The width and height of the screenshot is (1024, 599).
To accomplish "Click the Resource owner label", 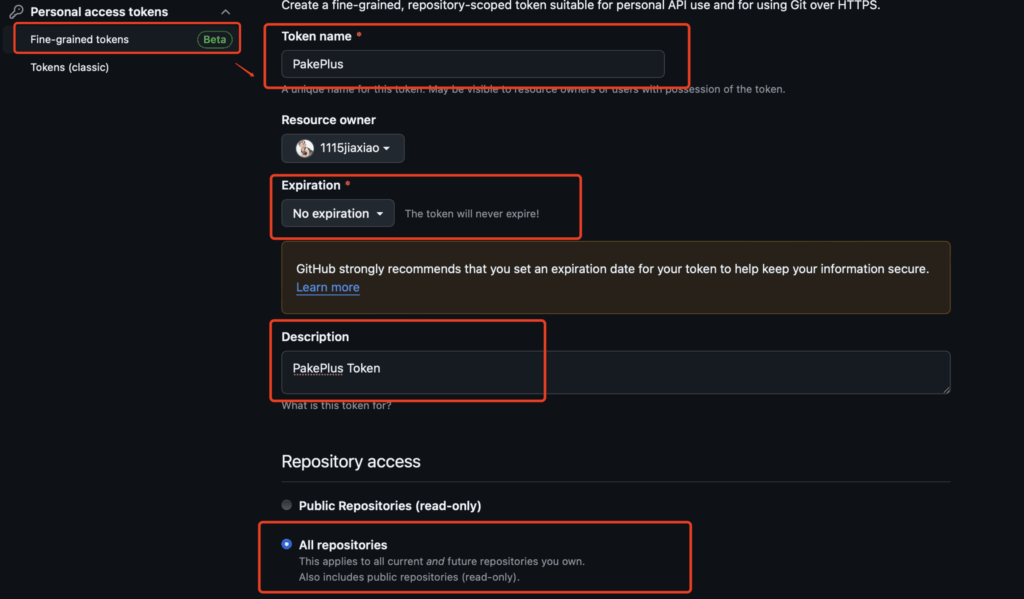I will click(x=328, y=120).
